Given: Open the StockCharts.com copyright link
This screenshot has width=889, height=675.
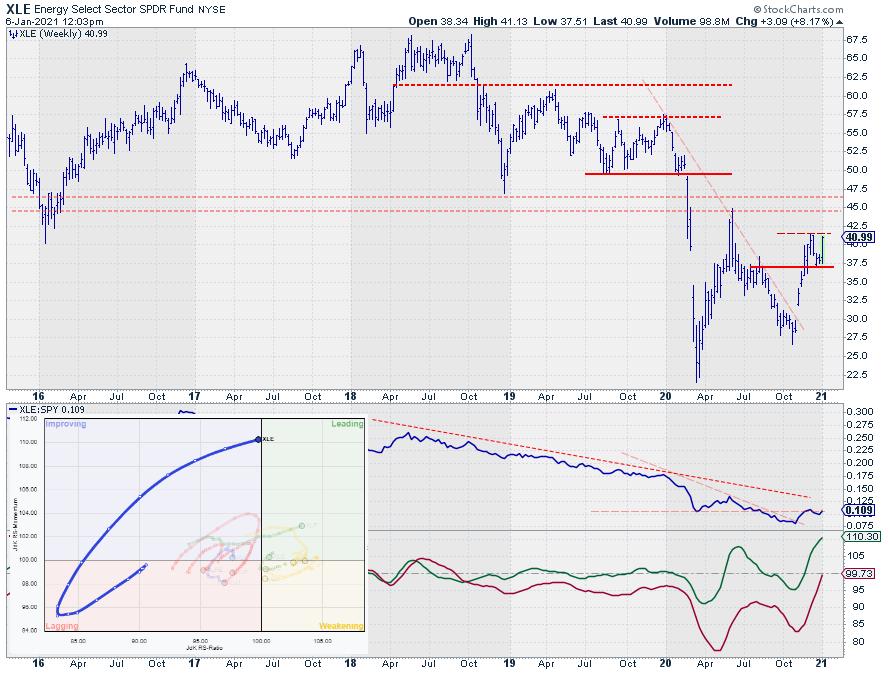Looking at the screenshot, I should [798, 9].
